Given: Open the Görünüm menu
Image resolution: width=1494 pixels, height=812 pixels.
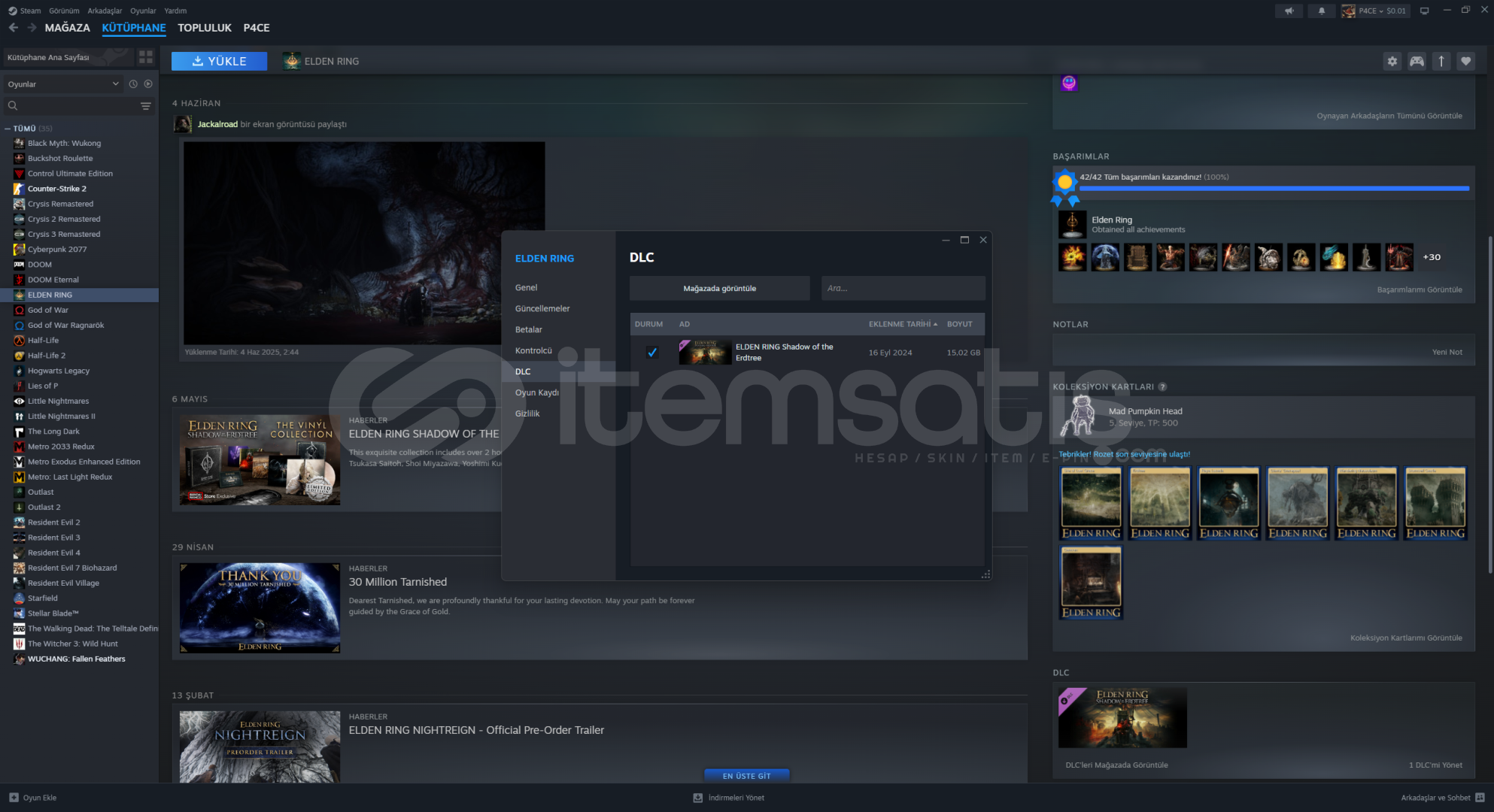Looking at the screenshot, I should 64,11.
